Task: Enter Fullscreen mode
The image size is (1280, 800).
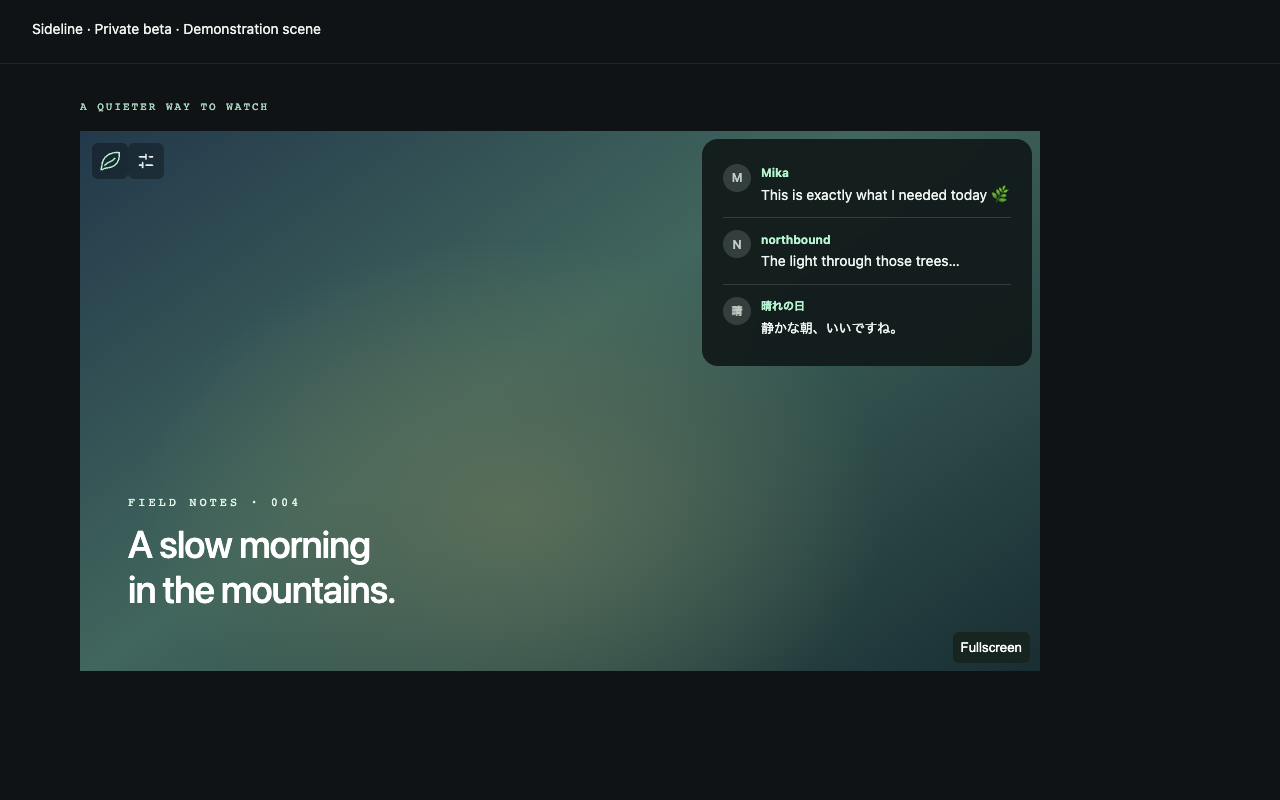Action: (991, 647)
